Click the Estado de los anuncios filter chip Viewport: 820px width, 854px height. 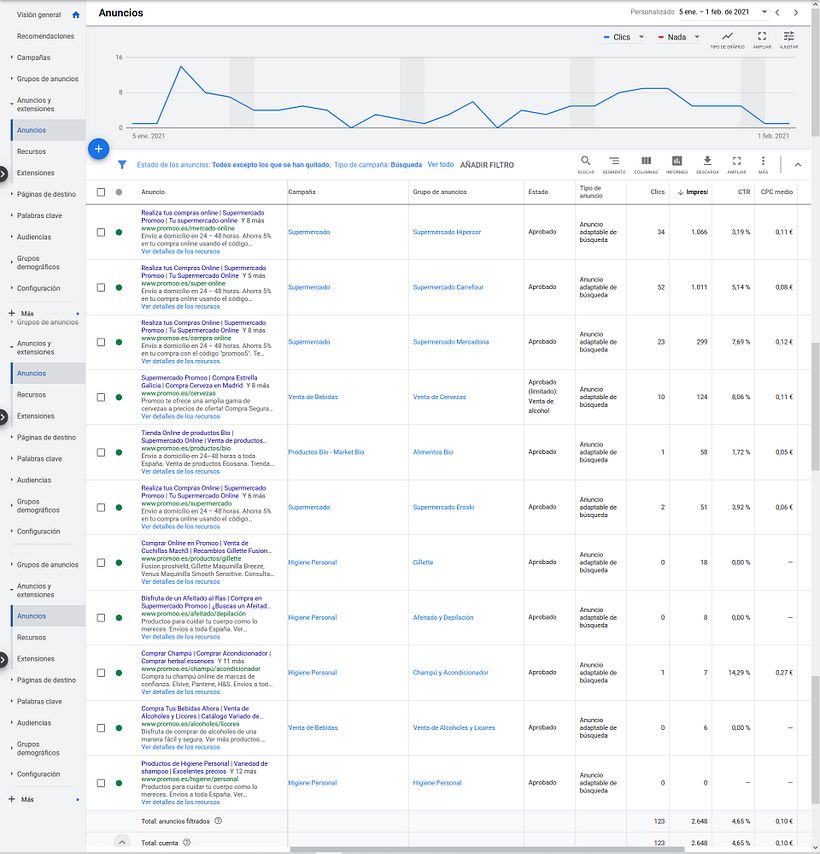pyautogui.click(x=233, y=165)
